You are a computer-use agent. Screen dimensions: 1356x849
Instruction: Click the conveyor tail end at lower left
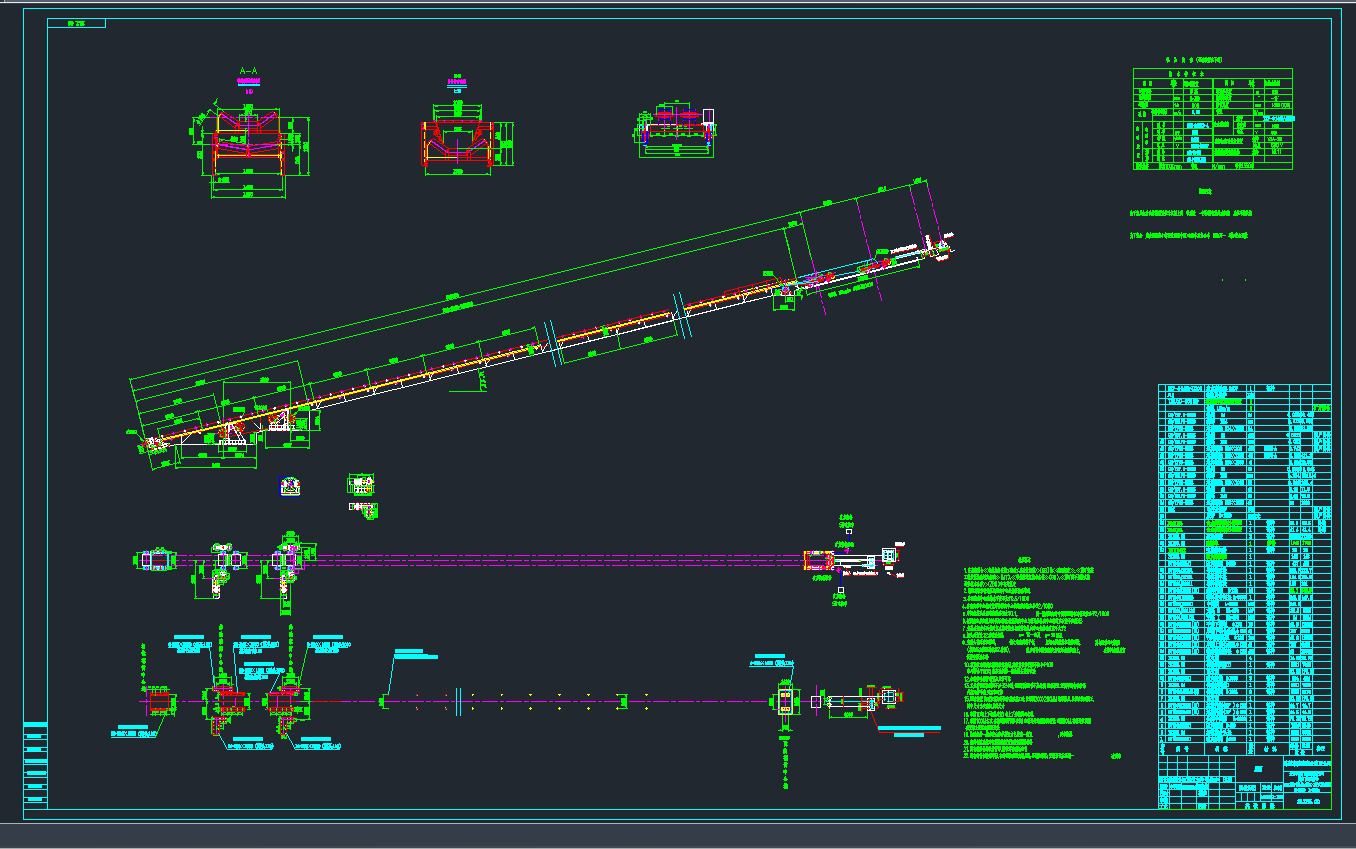[150, 442]
